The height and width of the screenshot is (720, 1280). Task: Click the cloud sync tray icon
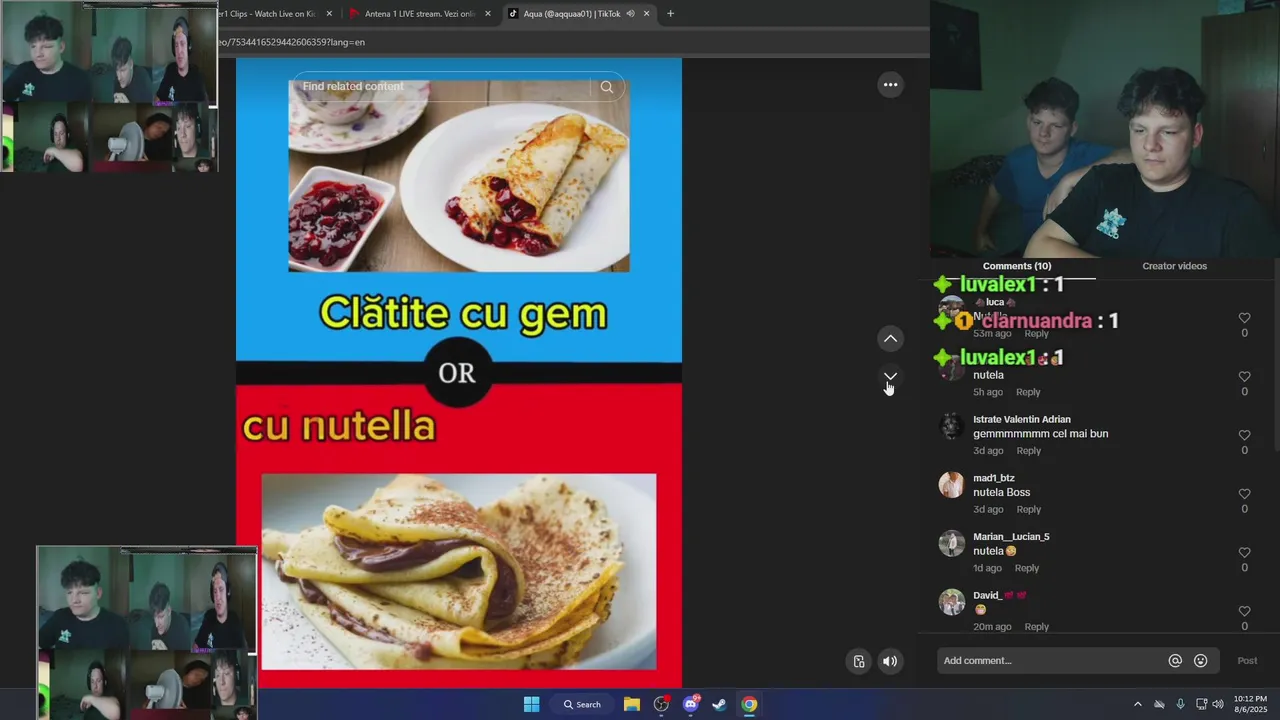pos(1159,704)
